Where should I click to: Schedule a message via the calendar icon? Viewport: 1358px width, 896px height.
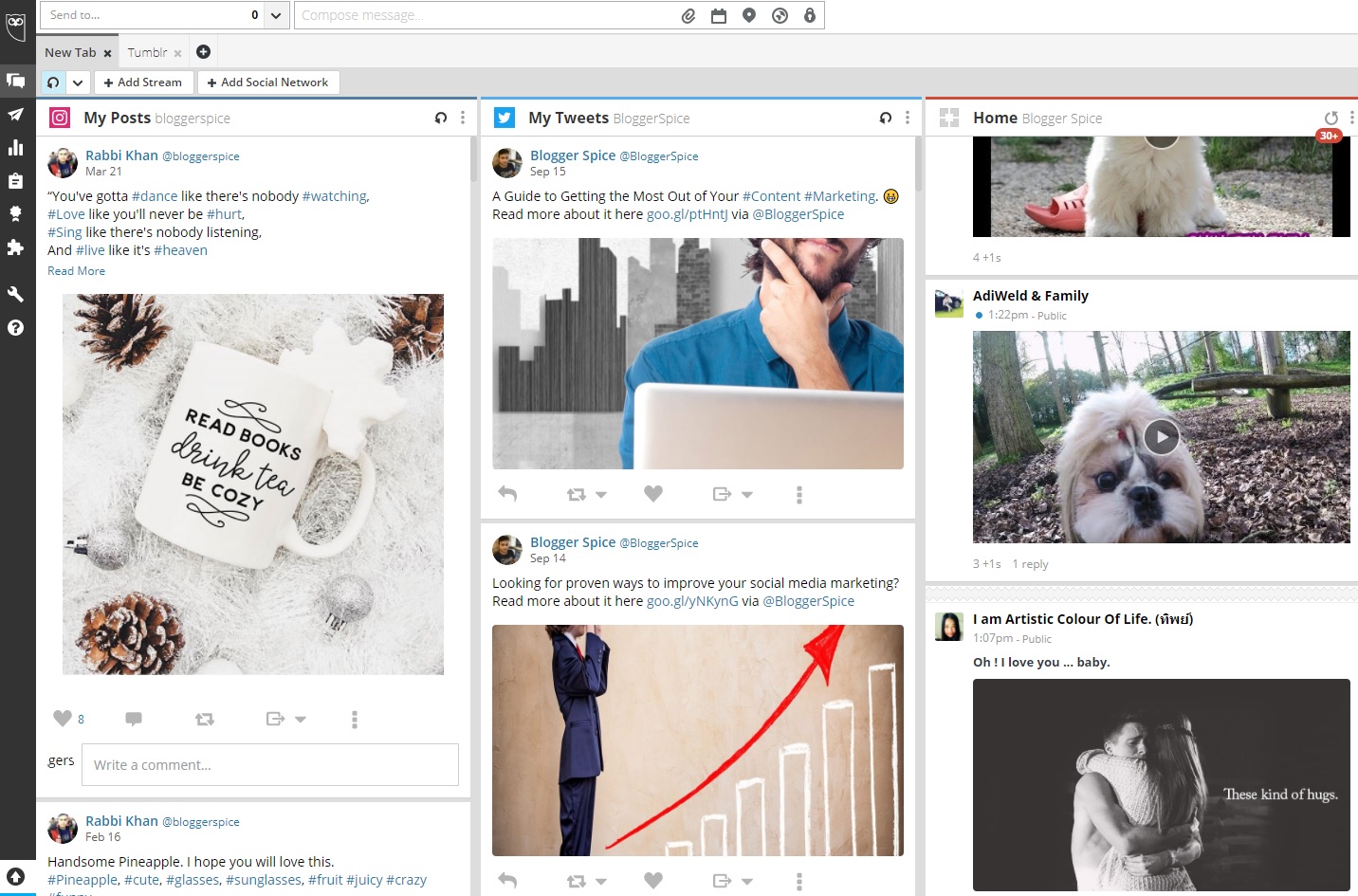coord(719,15)
